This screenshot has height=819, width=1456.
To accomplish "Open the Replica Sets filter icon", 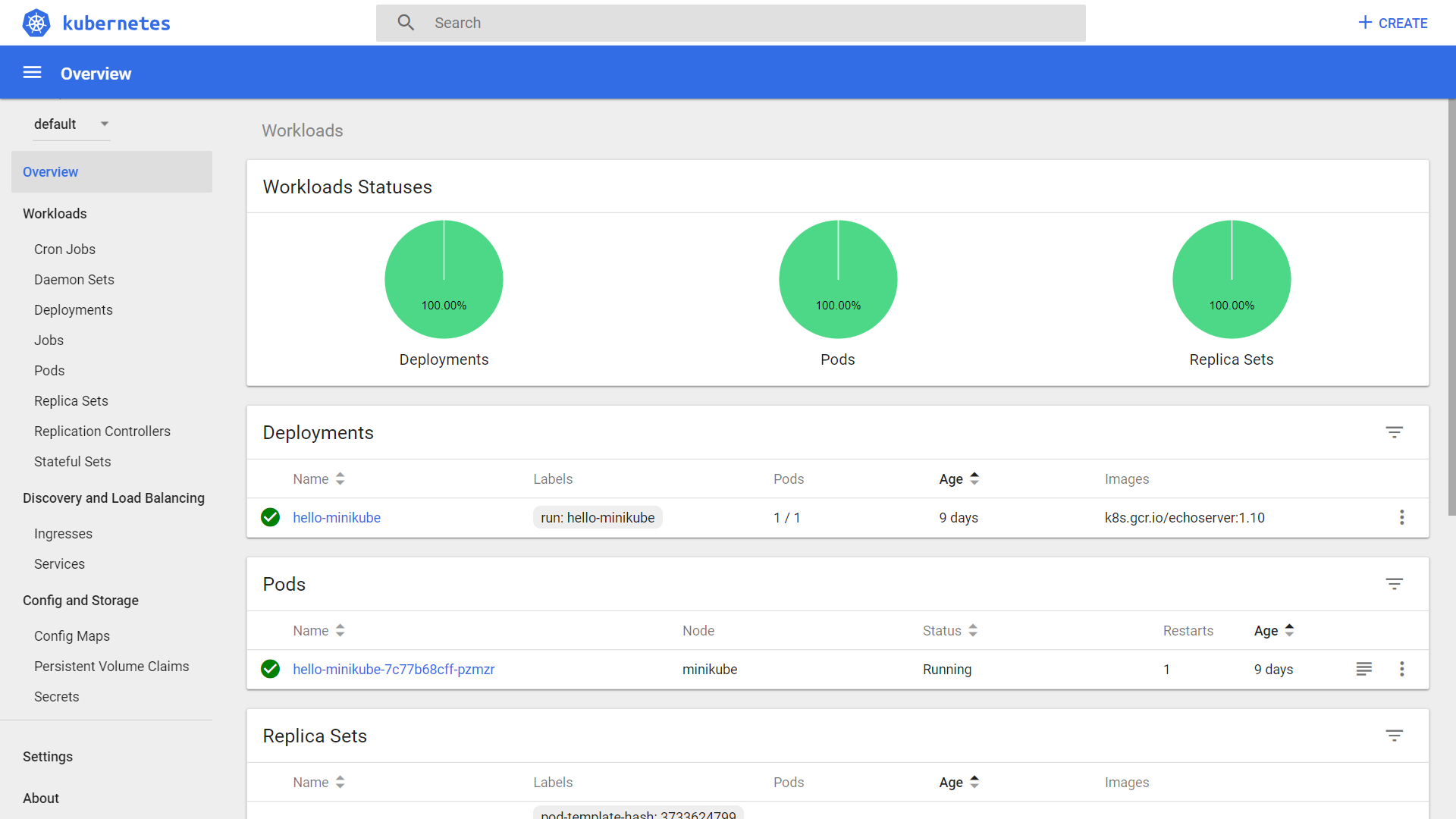I will [x=1394, y=736].
